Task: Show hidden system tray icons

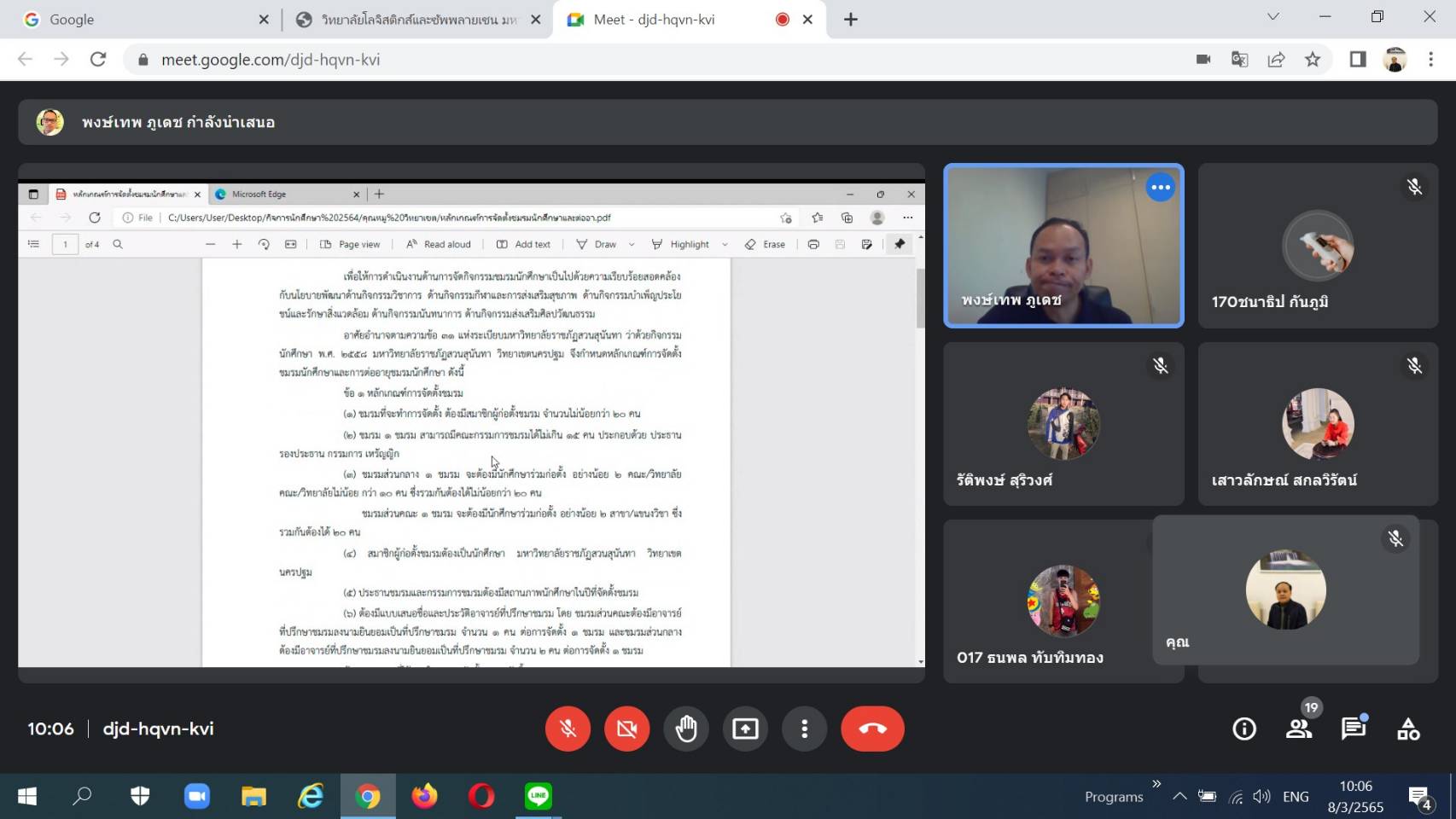Action: click(1179, 796)
